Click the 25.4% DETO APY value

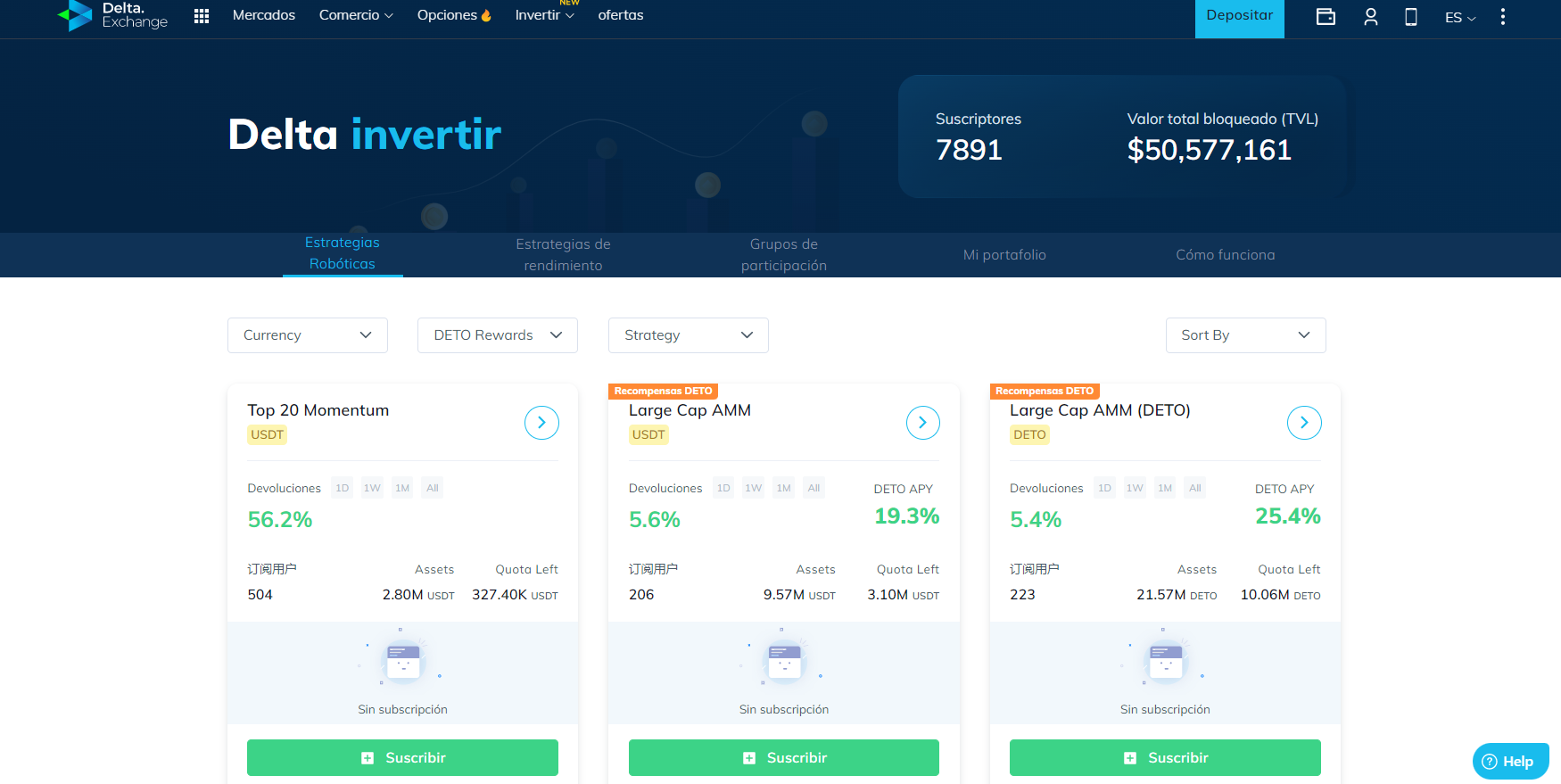tap(1288, 516)
